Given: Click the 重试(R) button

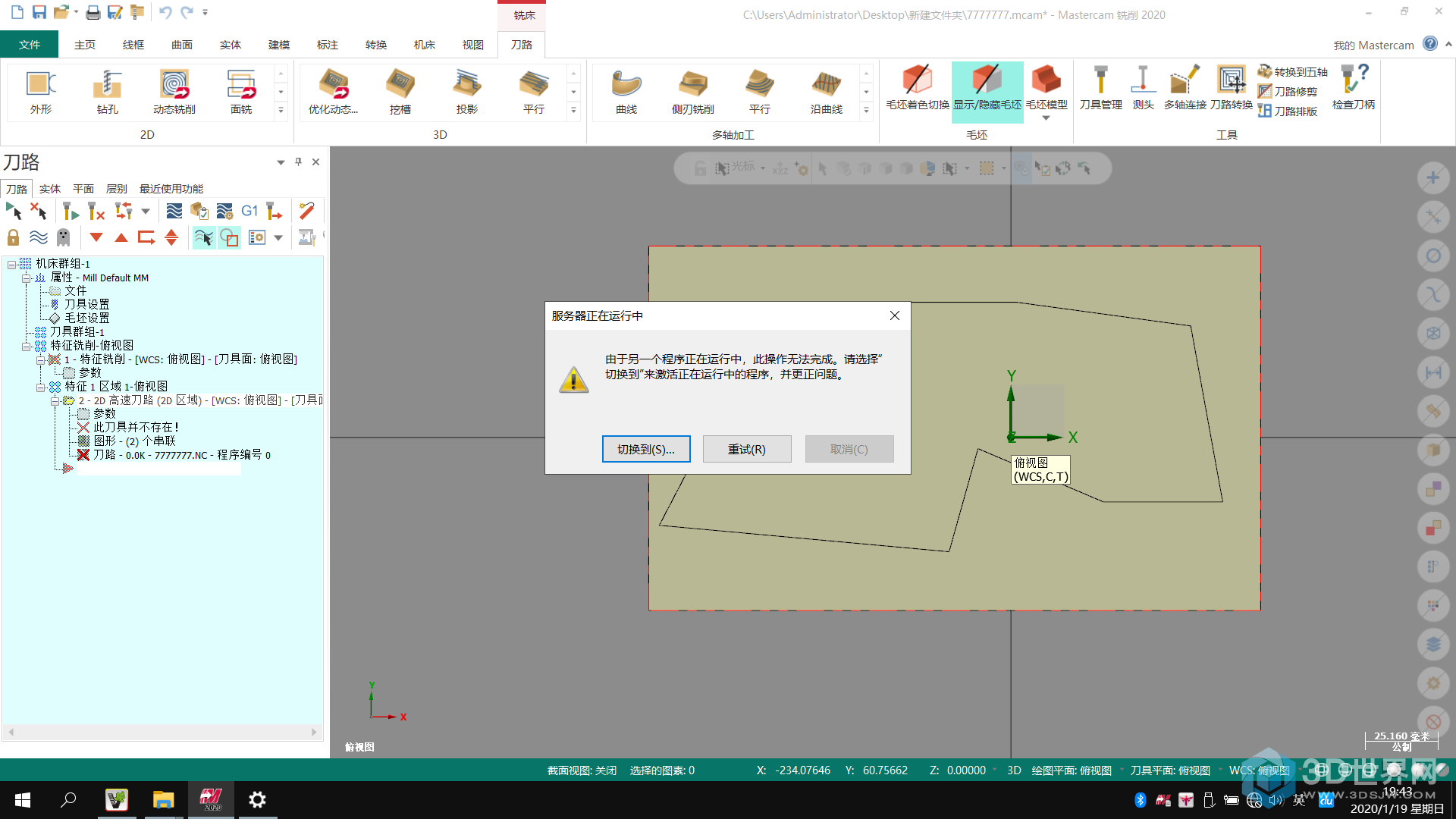Looking at the screenshot, I should (747, 449).
